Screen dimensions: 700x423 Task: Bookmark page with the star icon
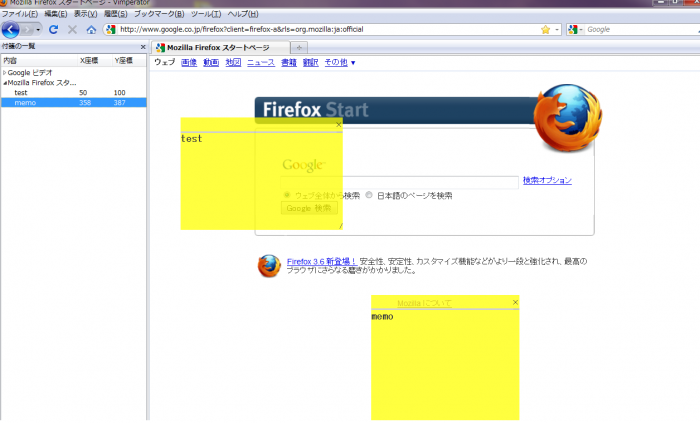pos(545,29)
